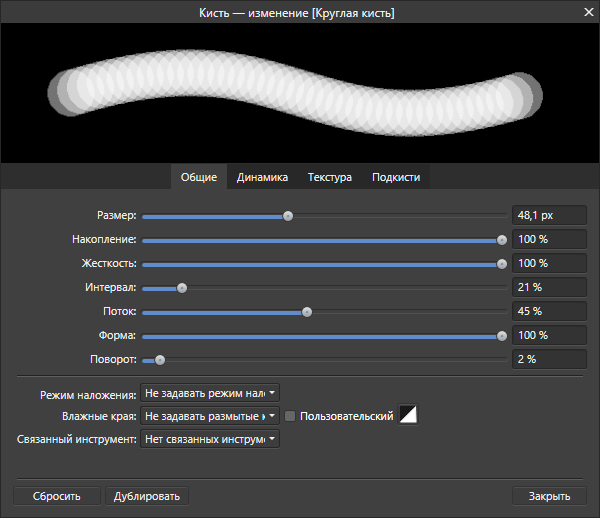Screen dimensions: 600x518
Task: Click the Интервал slider knob
Action: 182,288
